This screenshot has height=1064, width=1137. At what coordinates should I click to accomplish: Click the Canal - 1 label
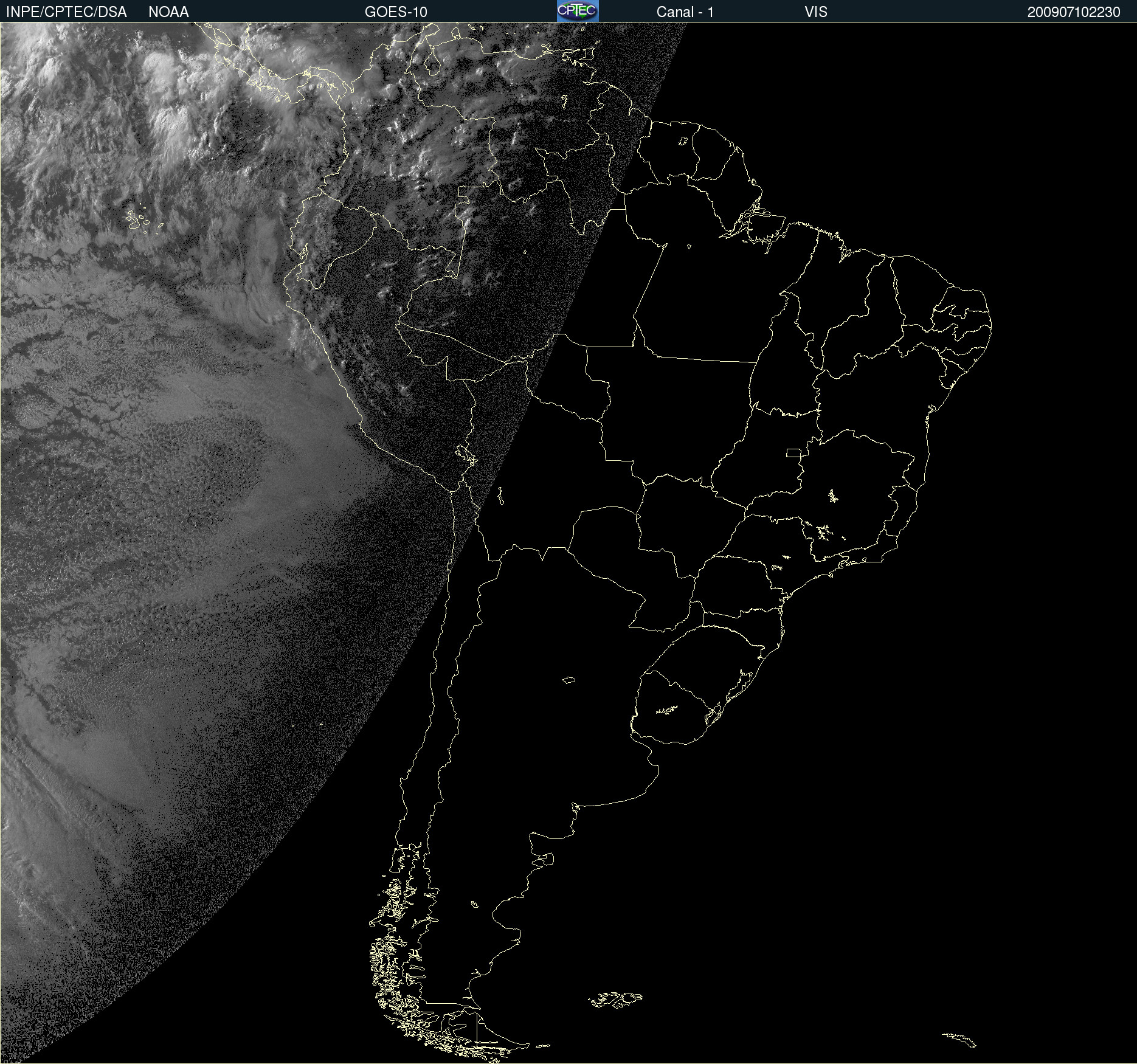[685, 12]
